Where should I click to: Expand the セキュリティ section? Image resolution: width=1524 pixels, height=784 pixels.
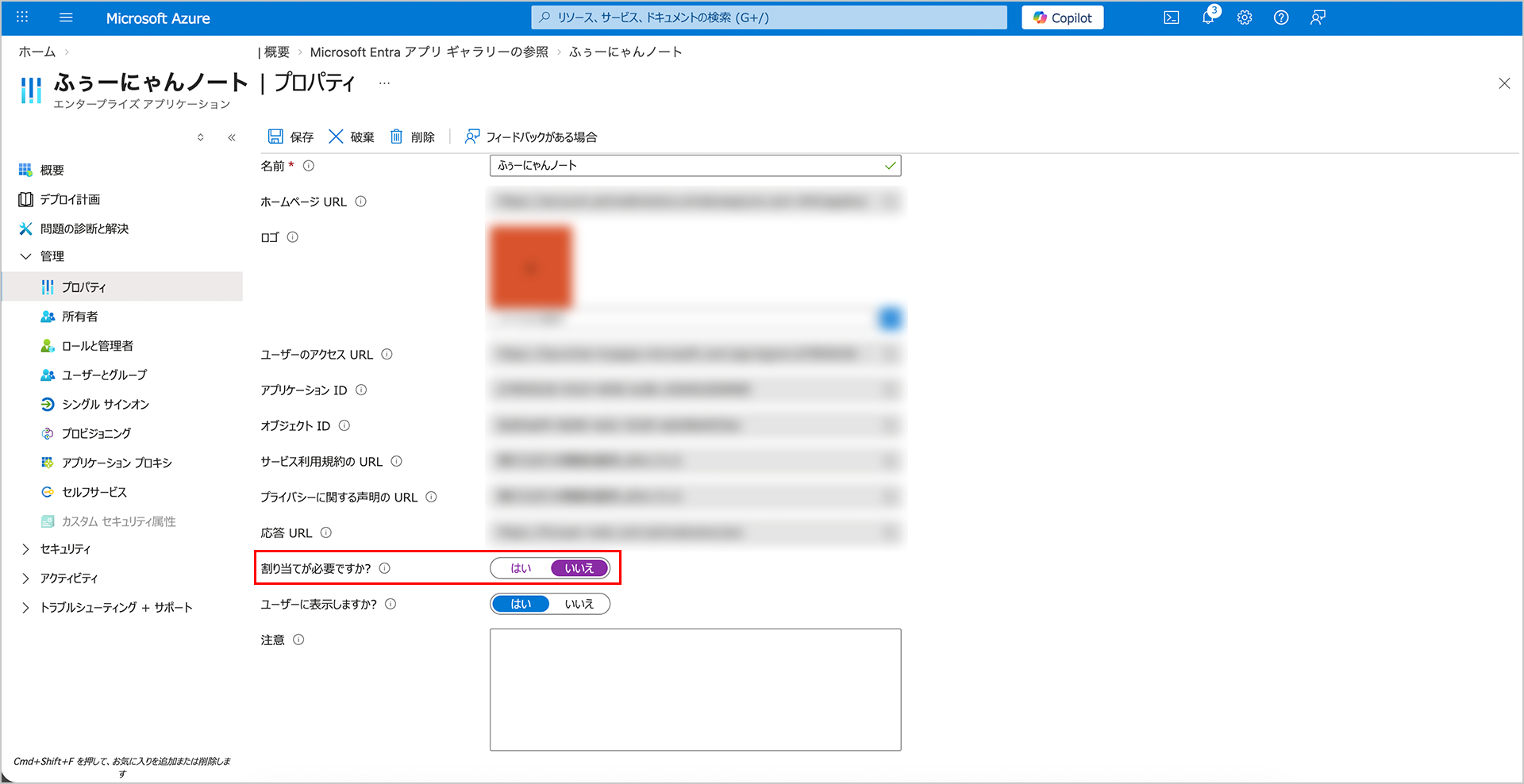(25, 549)
